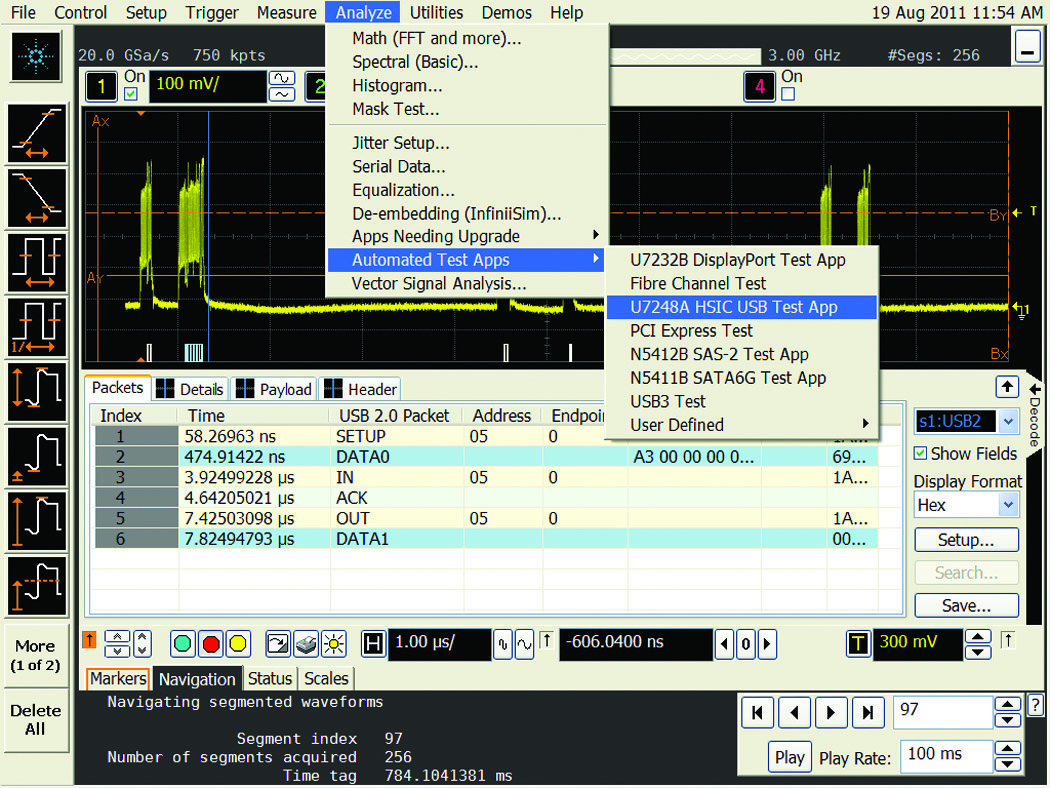Toggle channel 1 On checkbox
Viewport: 1050px width, 788px height.
(x=131, y=94)
